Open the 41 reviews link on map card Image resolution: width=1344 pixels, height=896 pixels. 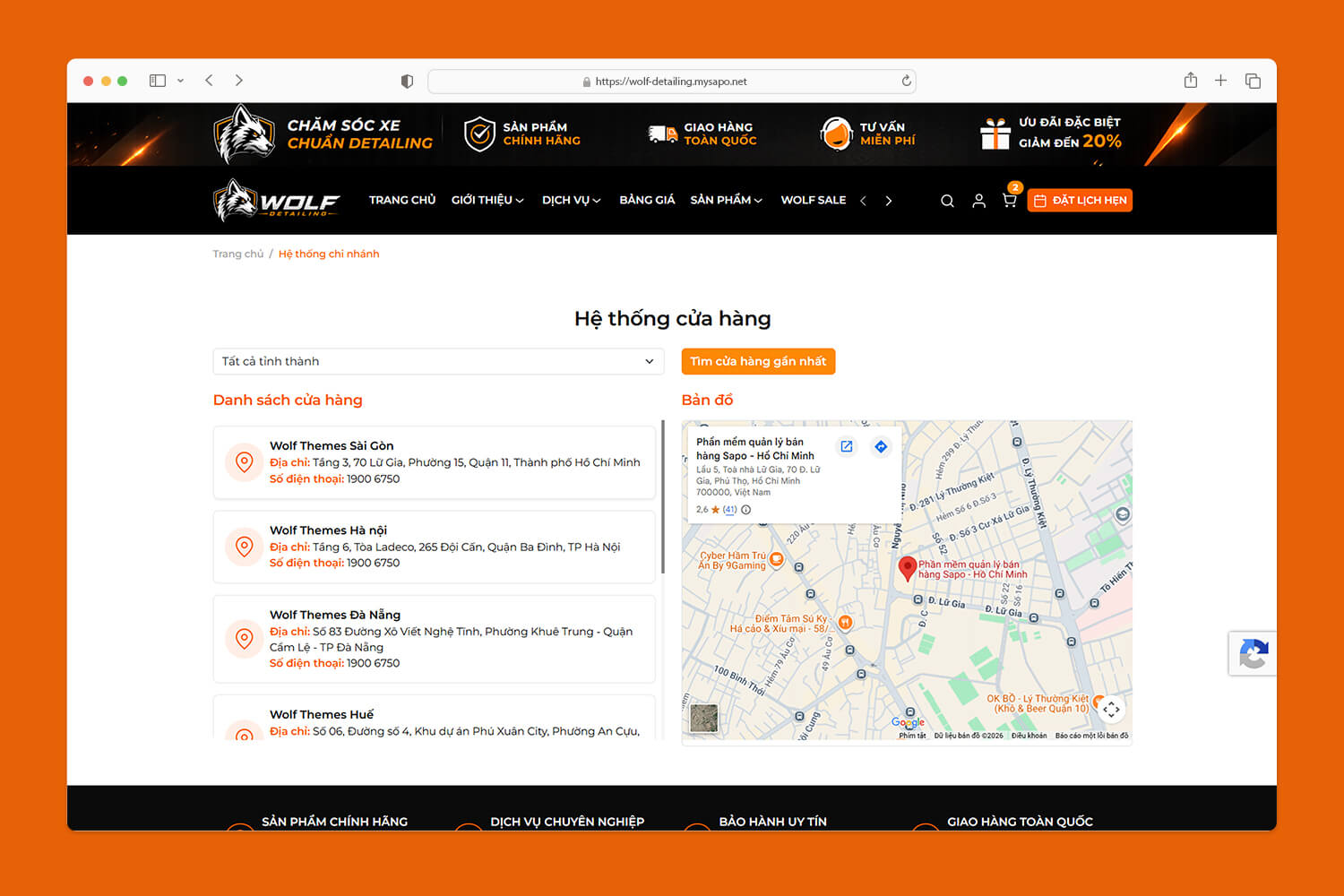point(730,510)
